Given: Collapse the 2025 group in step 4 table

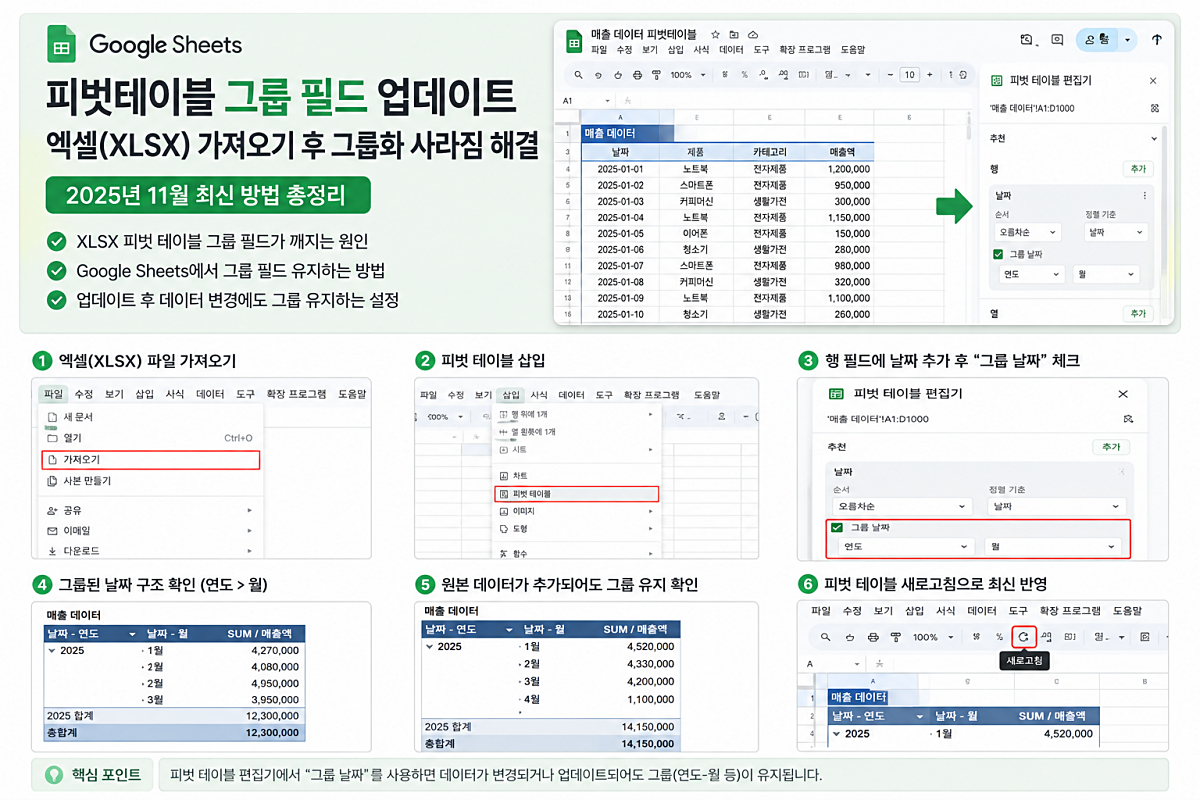Looking at the screenshot, I should (x=52, y=650).
